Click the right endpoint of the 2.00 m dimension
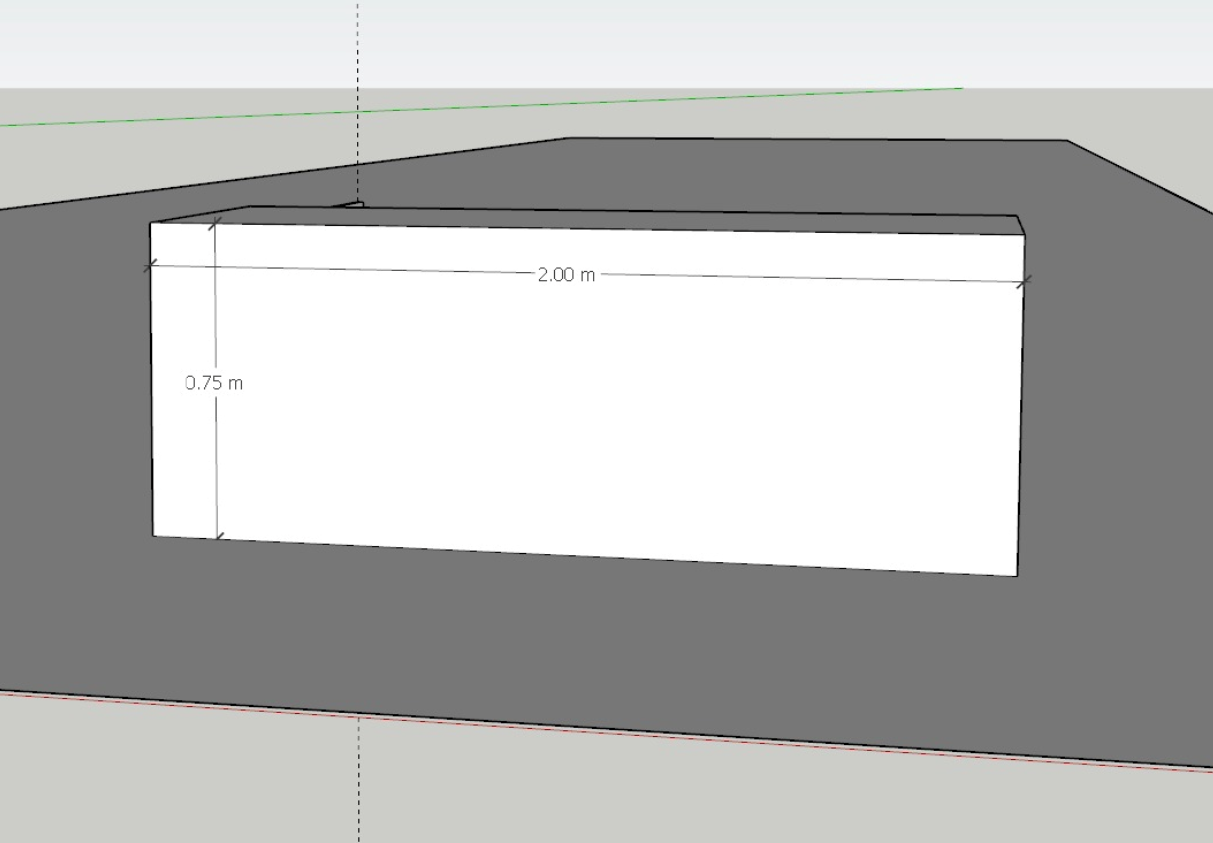 (x=1023, y=283)
